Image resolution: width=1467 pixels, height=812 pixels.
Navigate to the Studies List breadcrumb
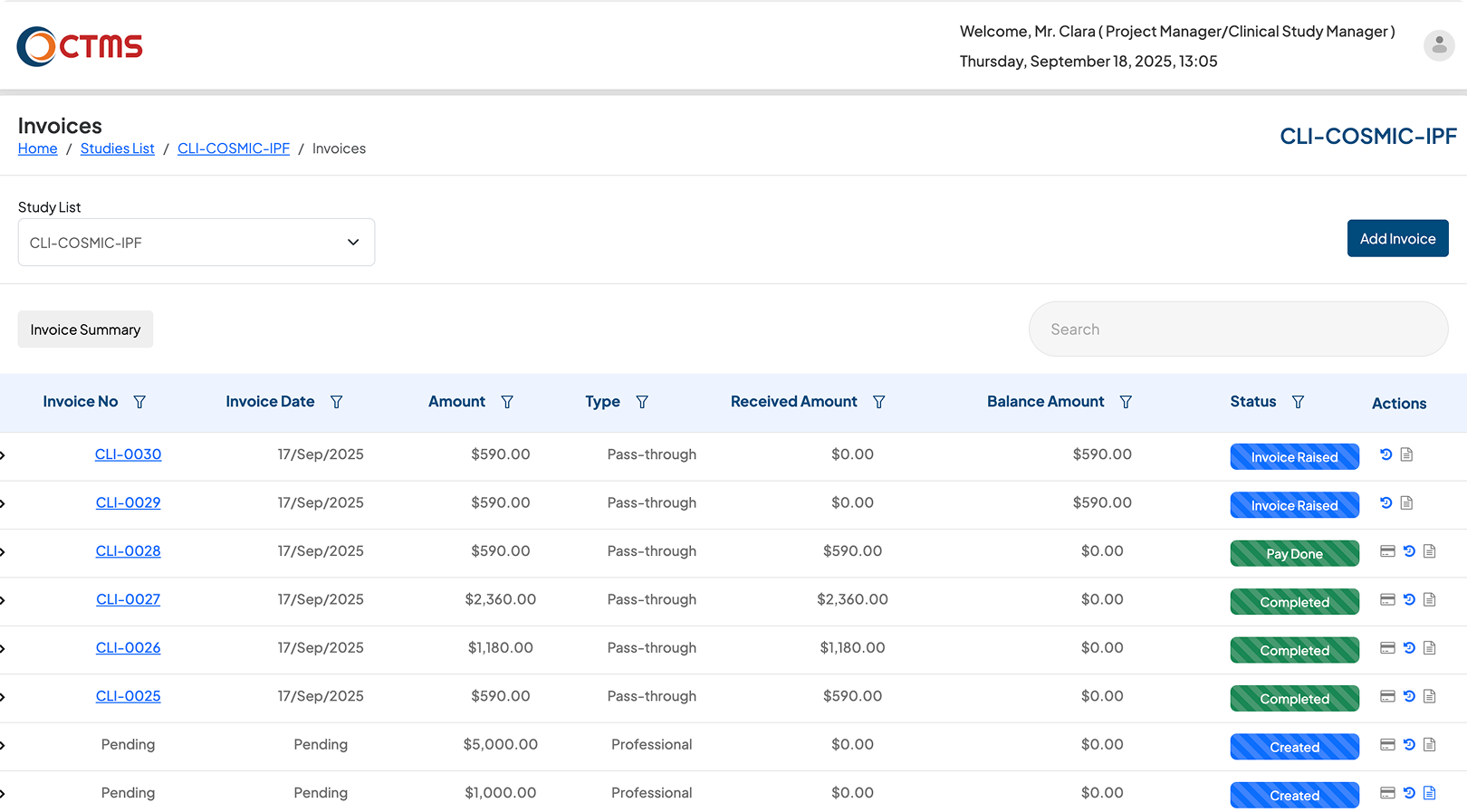point(118,148)
